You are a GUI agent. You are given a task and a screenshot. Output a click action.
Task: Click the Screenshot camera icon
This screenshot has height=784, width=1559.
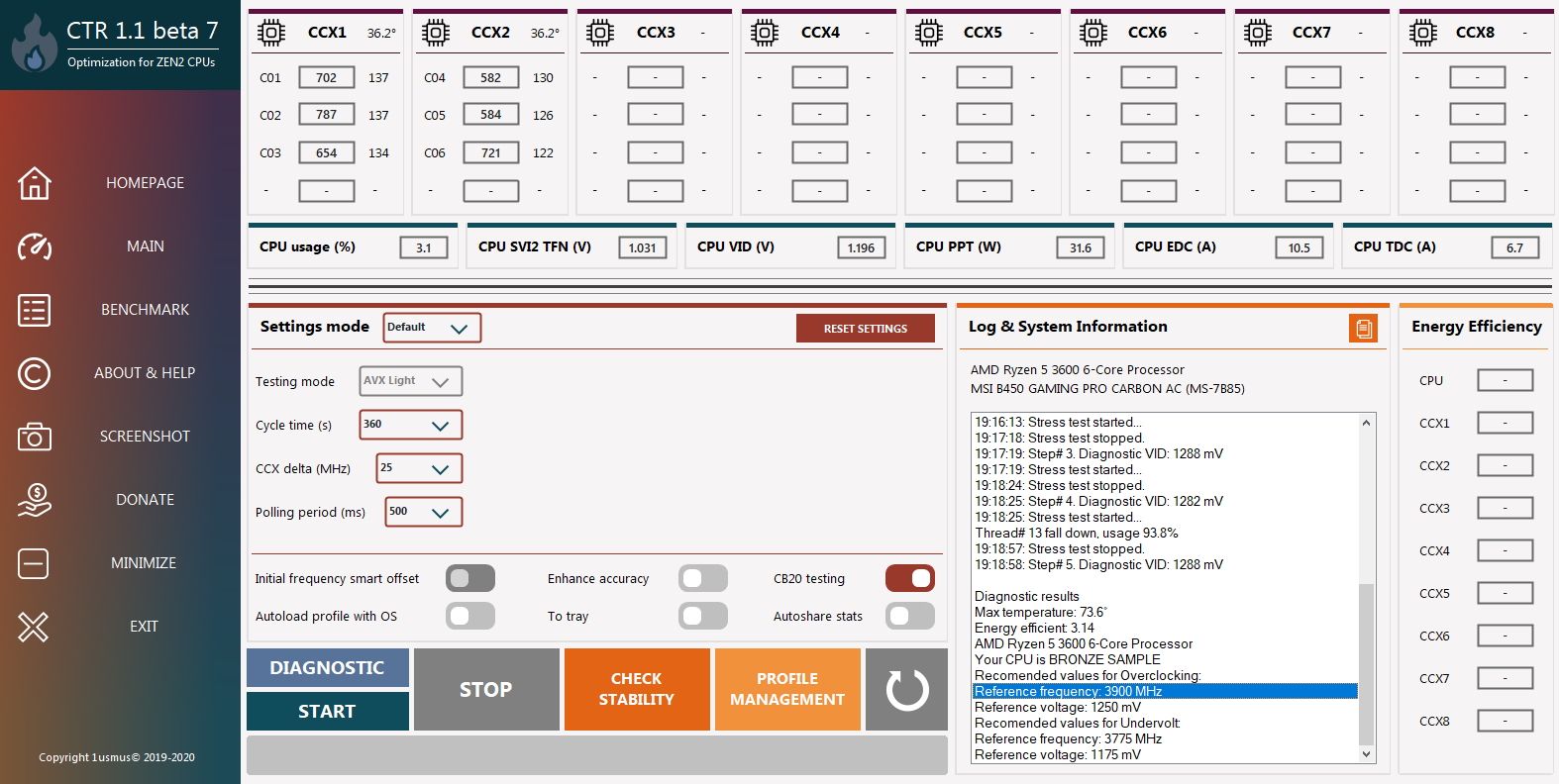(x=34, y=437)
